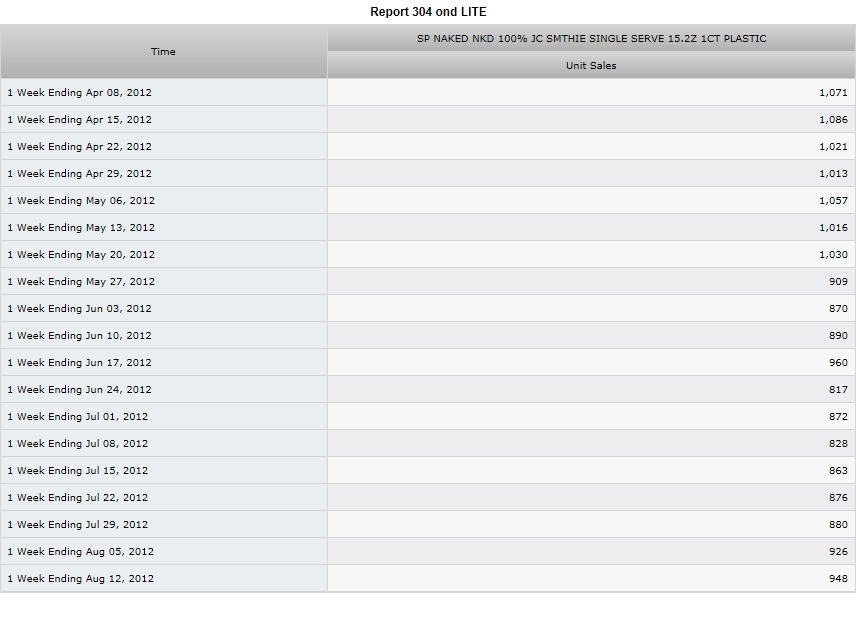Select unit sales value 828
The height and width of the screenshot is (631, 856).
click(838, 443)
